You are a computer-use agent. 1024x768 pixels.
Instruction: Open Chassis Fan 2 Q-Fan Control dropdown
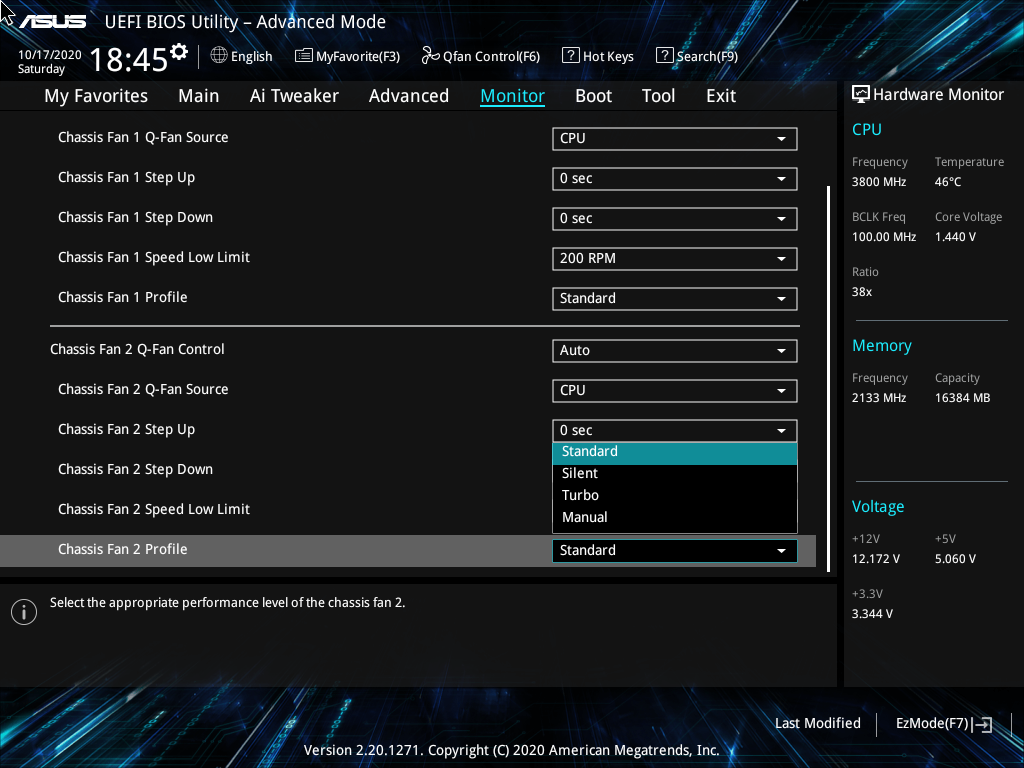tap(675, 351)
